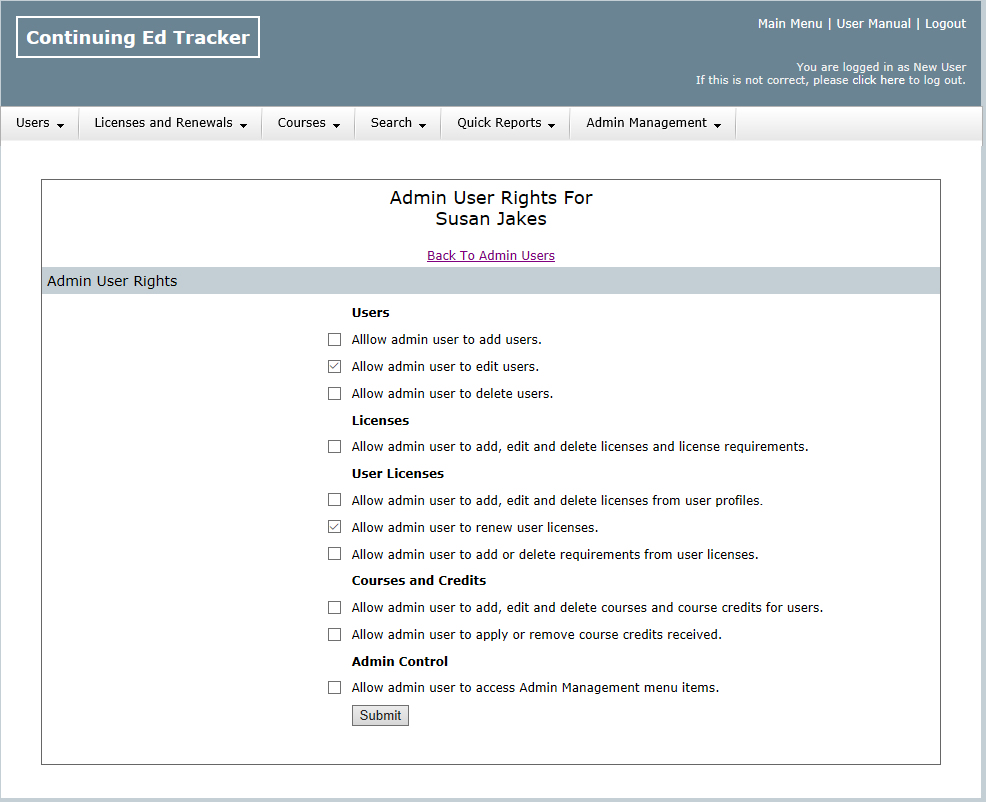This screenshot has width=986, height=802.
Task: Enable add or delete requirements from user licenses
Action: coord(334,554)
